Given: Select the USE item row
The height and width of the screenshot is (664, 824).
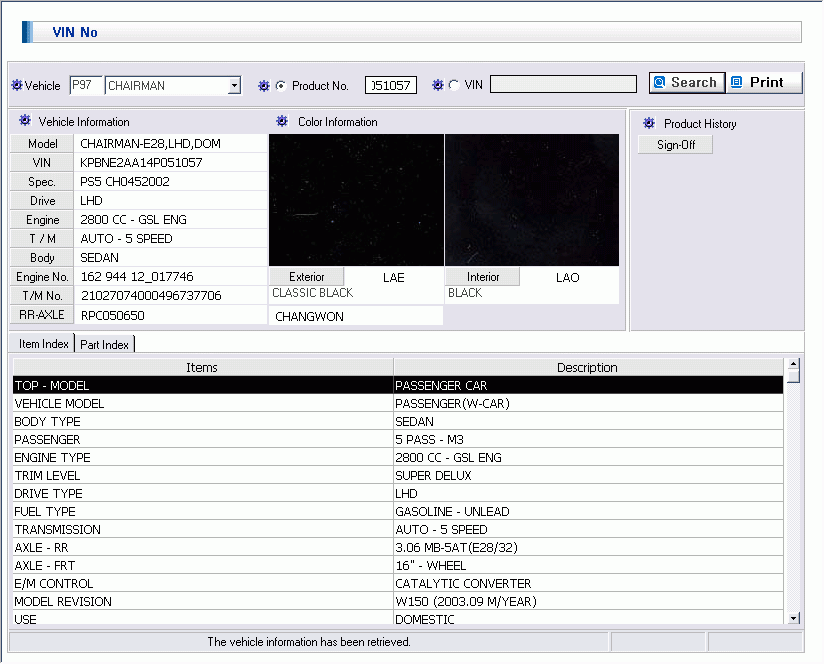Looking at the screenshot, I should (x=398, y=618).
